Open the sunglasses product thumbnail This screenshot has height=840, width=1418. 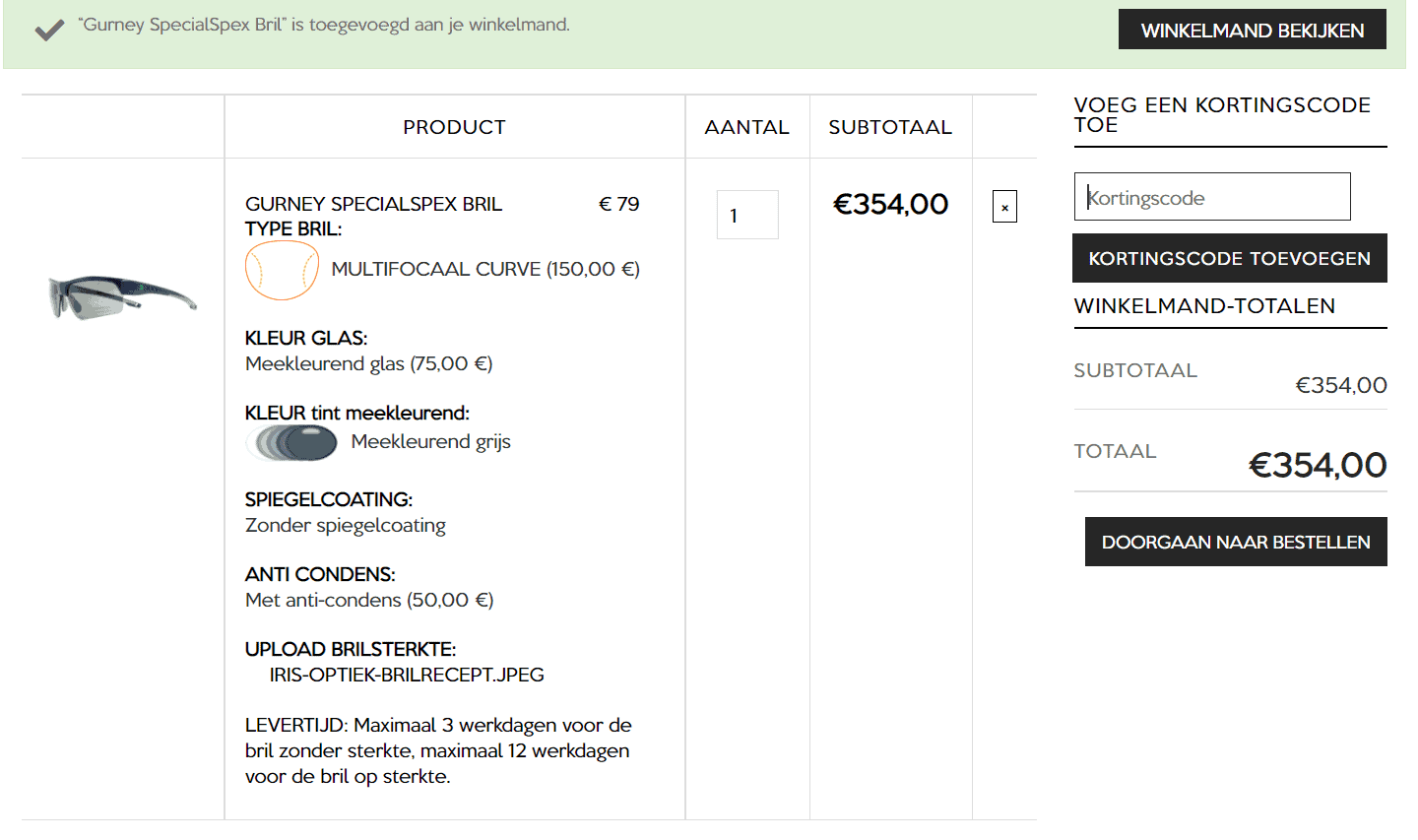pos(123,296)
